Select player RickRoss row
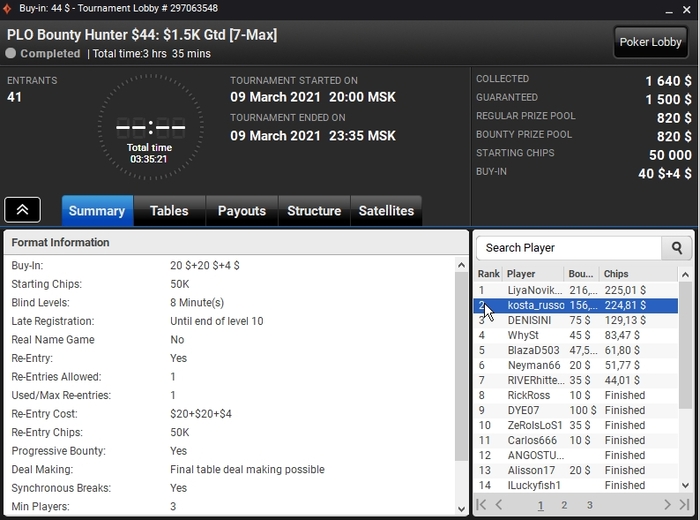 coord(576,395)
